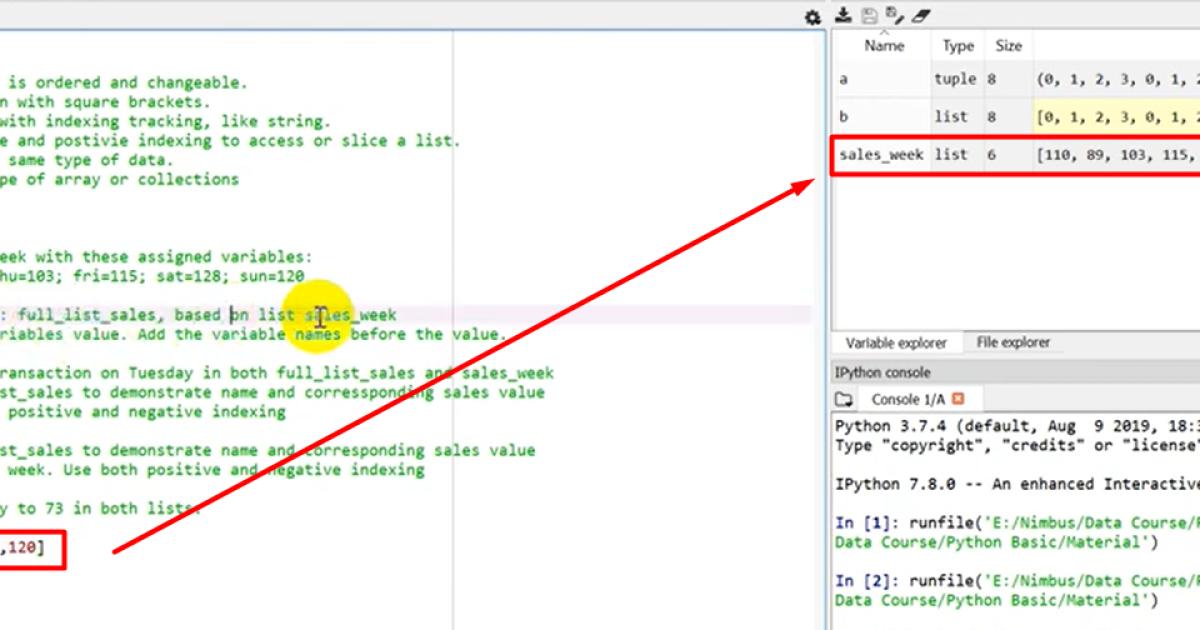
Task: Click the highlighted word names in editor
Action: (322, 334)
